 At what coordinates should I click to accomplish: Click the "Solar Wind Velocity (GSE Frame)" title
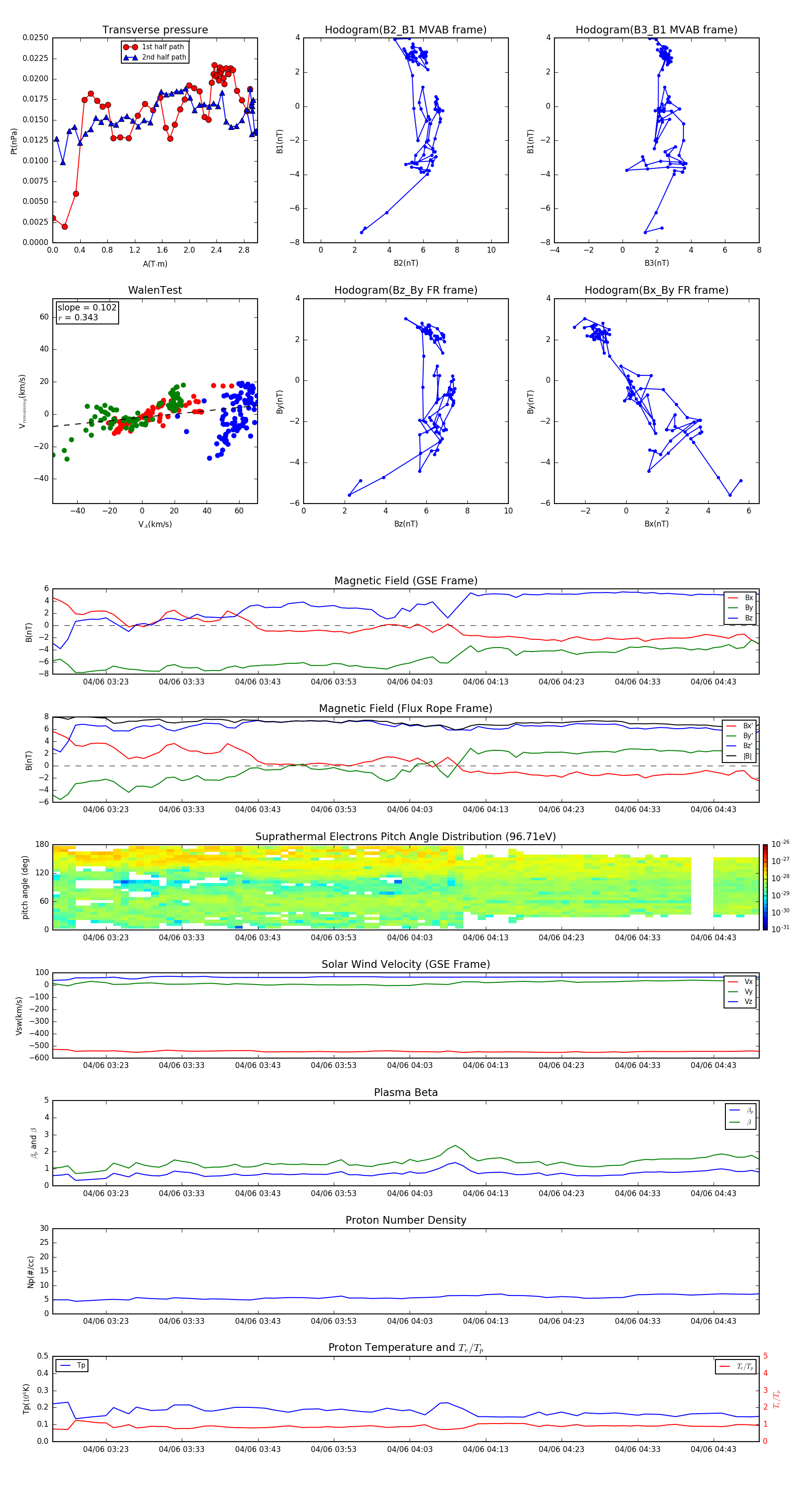pyautogui.click(x=406, y=964)
